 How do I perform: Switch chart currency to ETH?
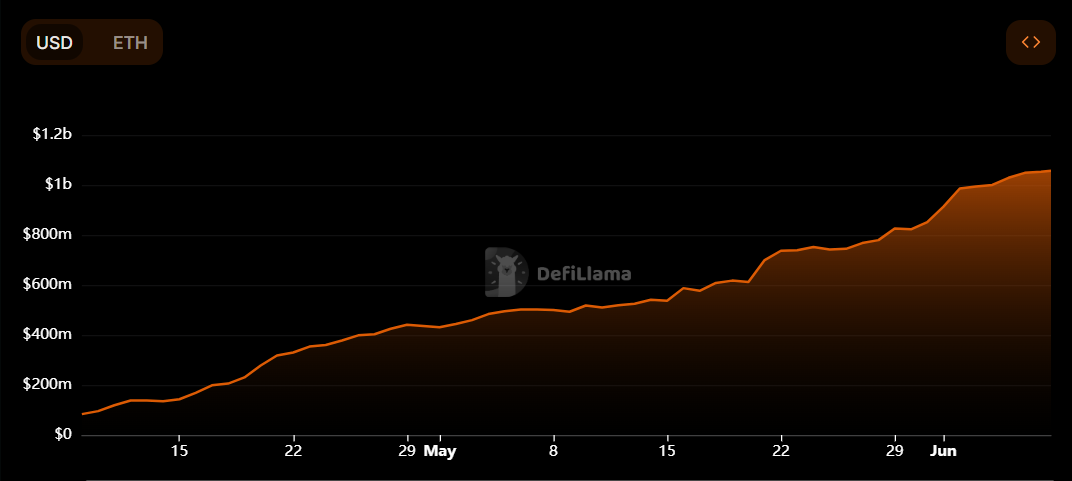pyautogui.click(x=130, y=42)
